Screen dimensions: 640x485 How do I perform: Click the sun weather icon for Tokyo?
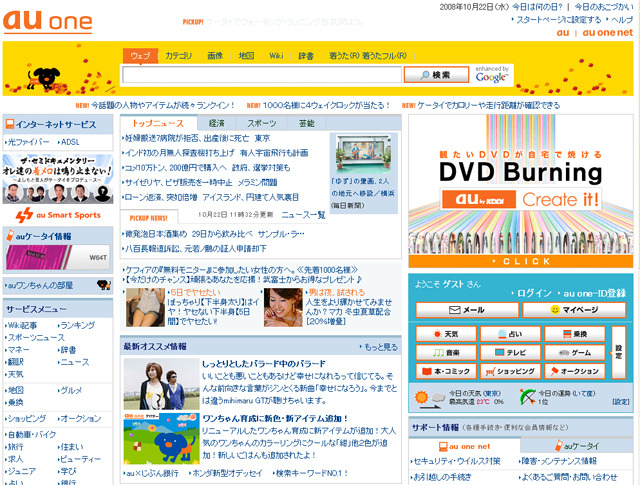click(x=422, y=397)
